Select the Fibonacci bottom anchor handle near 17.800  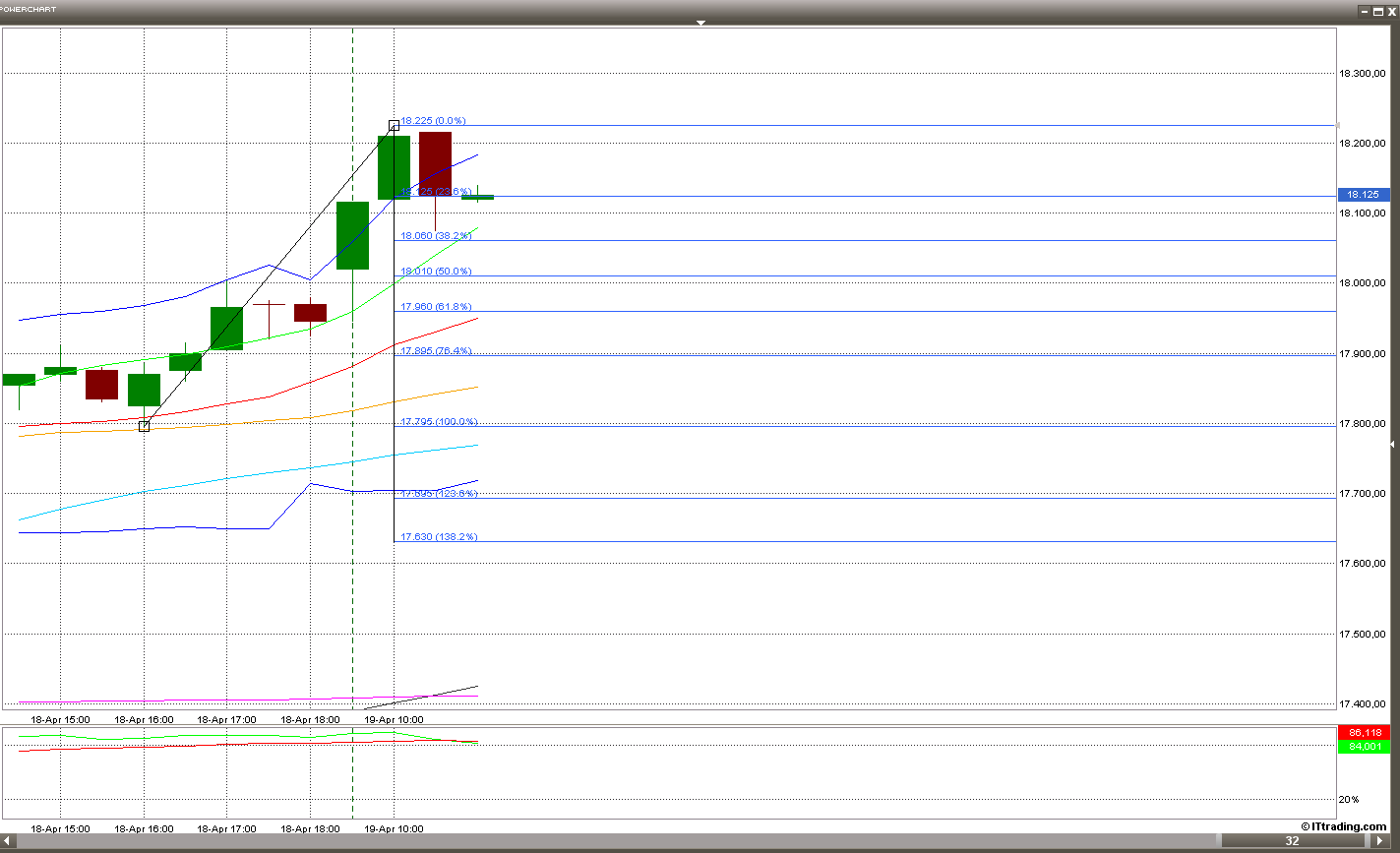(x=144, y=426)
